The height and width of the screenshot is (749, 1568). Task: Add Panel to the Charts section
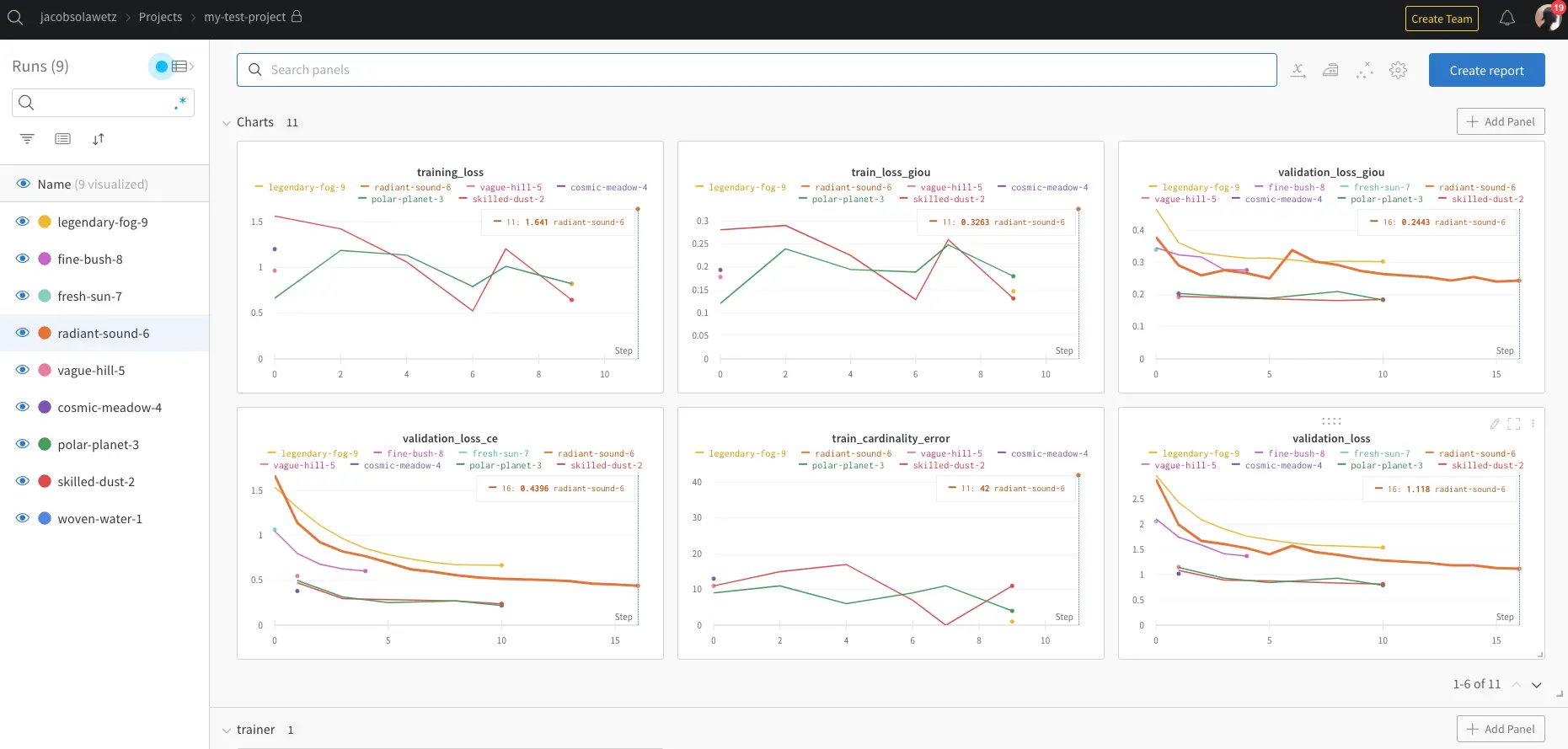(1501, 121)
